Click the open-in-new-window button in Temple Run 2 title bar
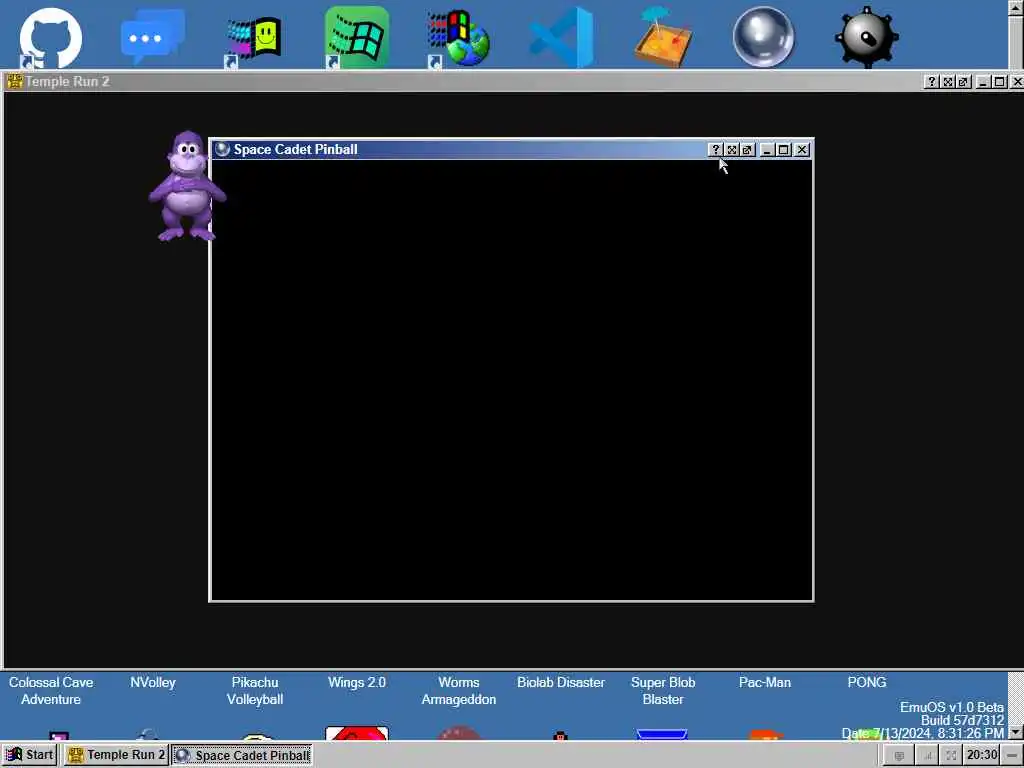The height and width of the screenshot is (768, 1024). coord(963,82)
